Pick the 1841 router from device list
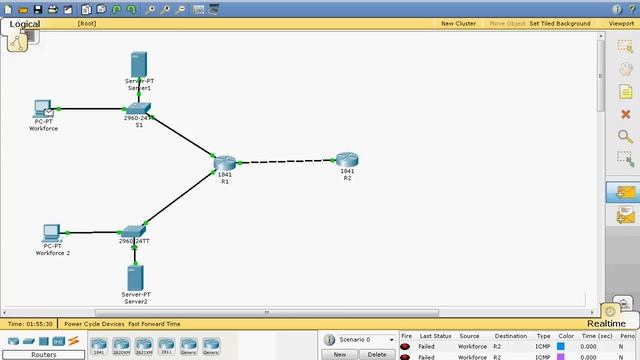The height and width of the screenshot is (360, 640). coord(99,346)
